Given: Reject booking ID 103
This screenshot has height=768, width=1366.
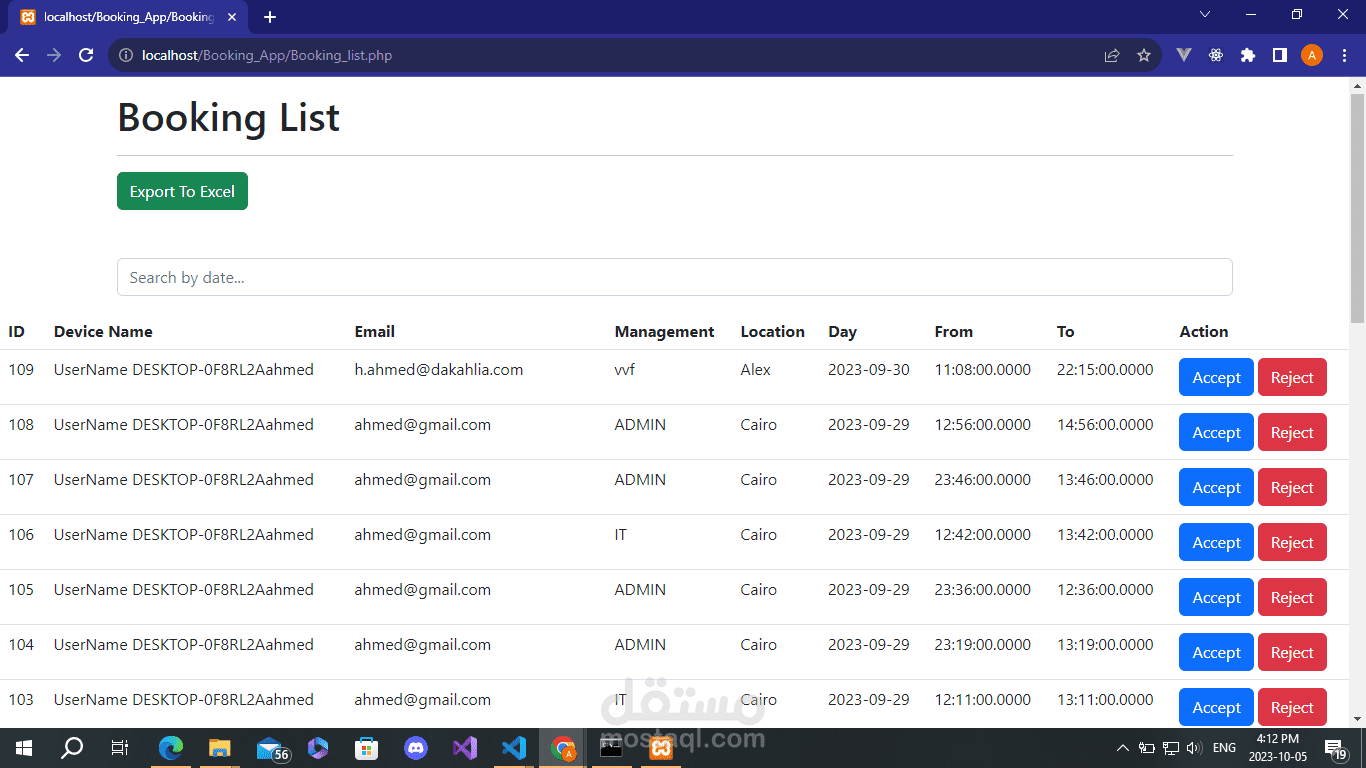Looking at the screenshot, I should click(1292, 707).
